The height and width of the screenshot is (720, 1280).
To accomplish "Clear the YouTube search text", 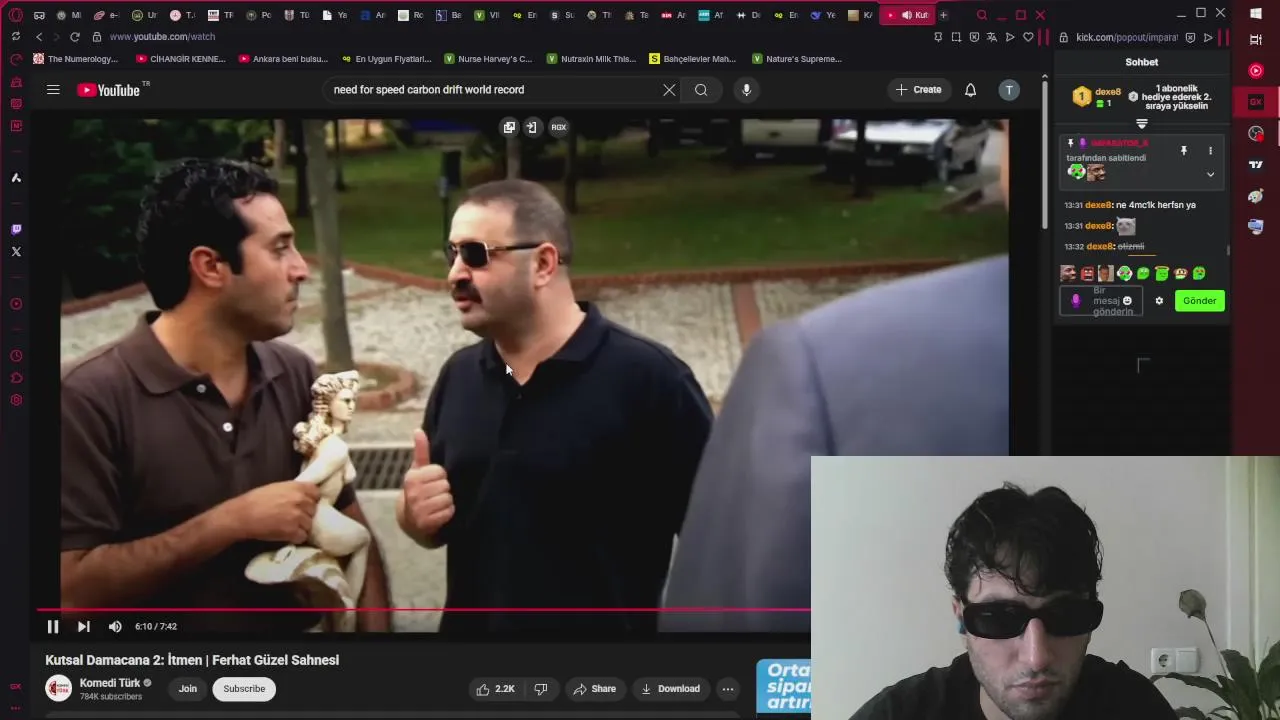I will (x=669, y=90).
